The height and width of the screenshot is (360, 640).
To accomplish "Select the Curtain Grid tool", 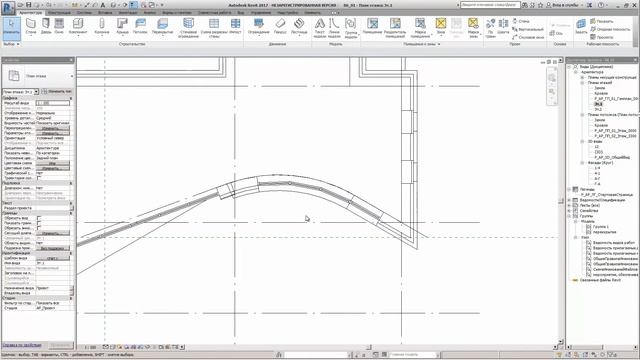I will point(214,28).
